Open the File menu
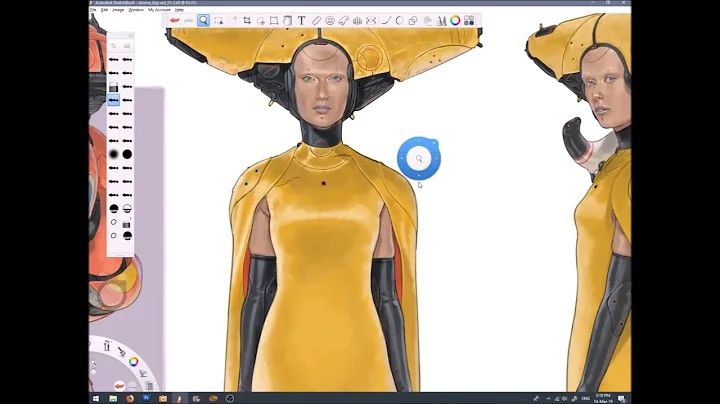The height and width of the screenshot is (404, 720). [x=93, y=10]
